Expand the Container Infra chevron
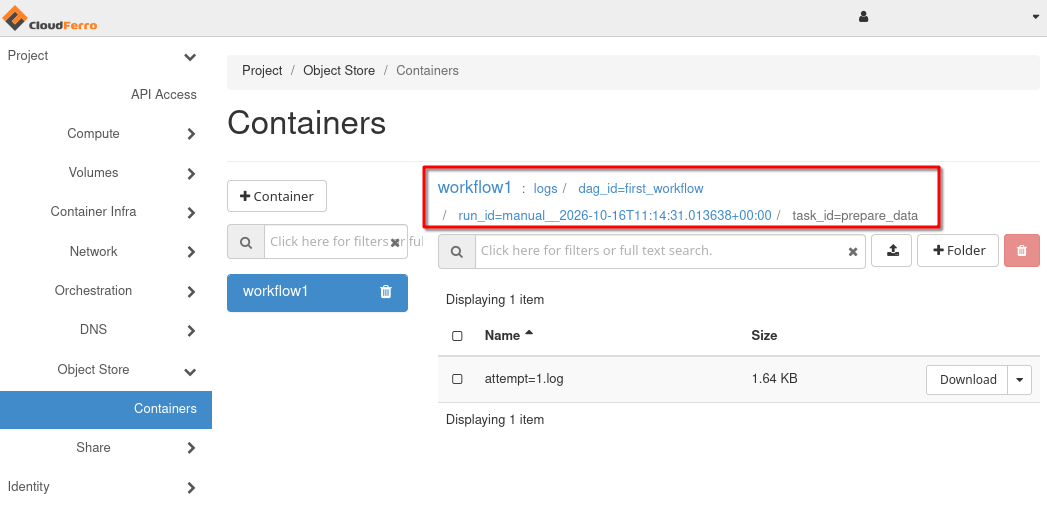Viewport: 1047px width, 522px height. (191, 213)
